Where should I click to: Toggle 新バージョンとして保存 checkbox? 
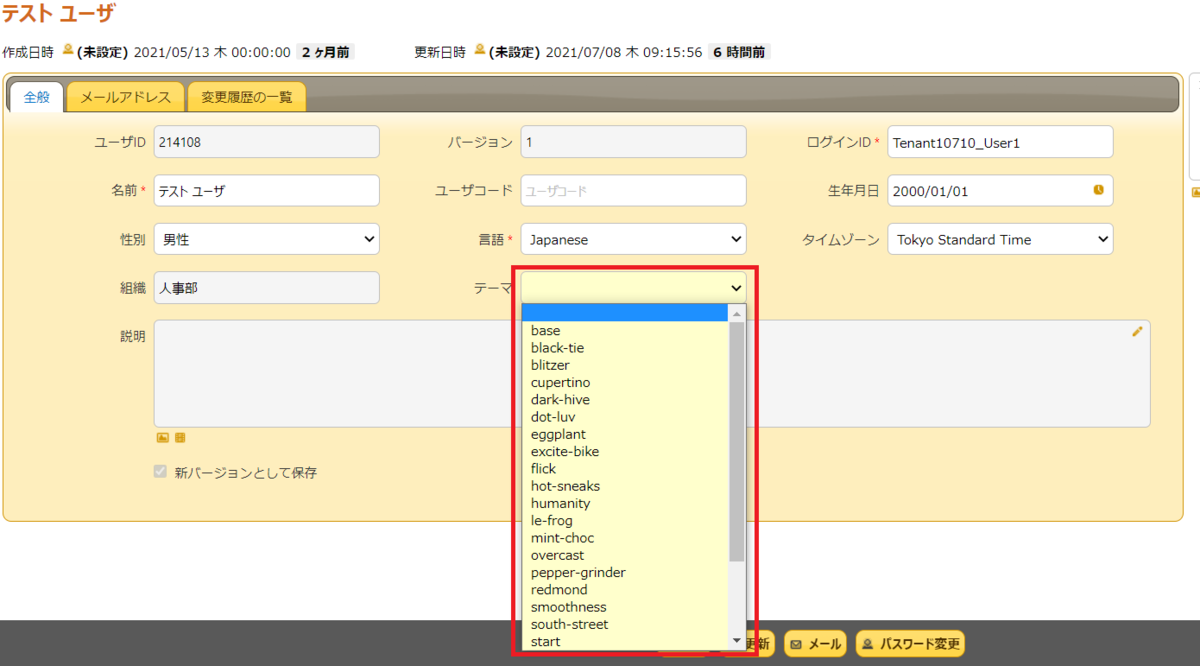160,471
